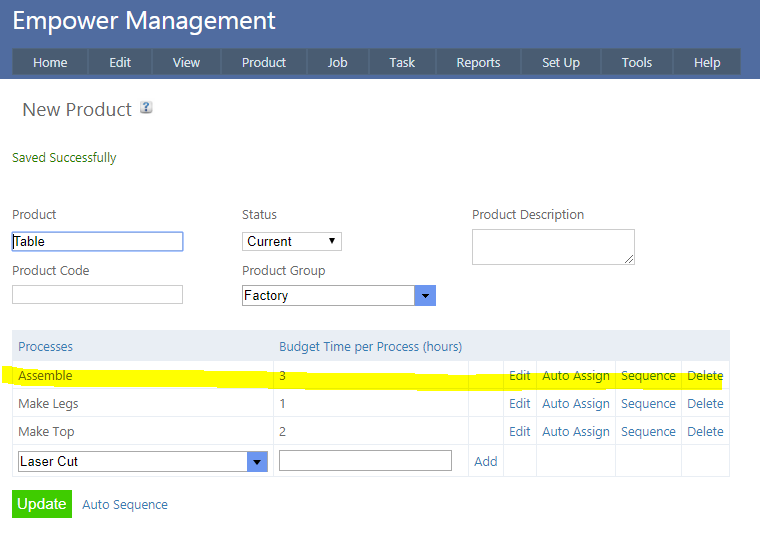This screenshot has width=760, height=541.
Task: Click the budget time input box
Action: coord(365,461)
